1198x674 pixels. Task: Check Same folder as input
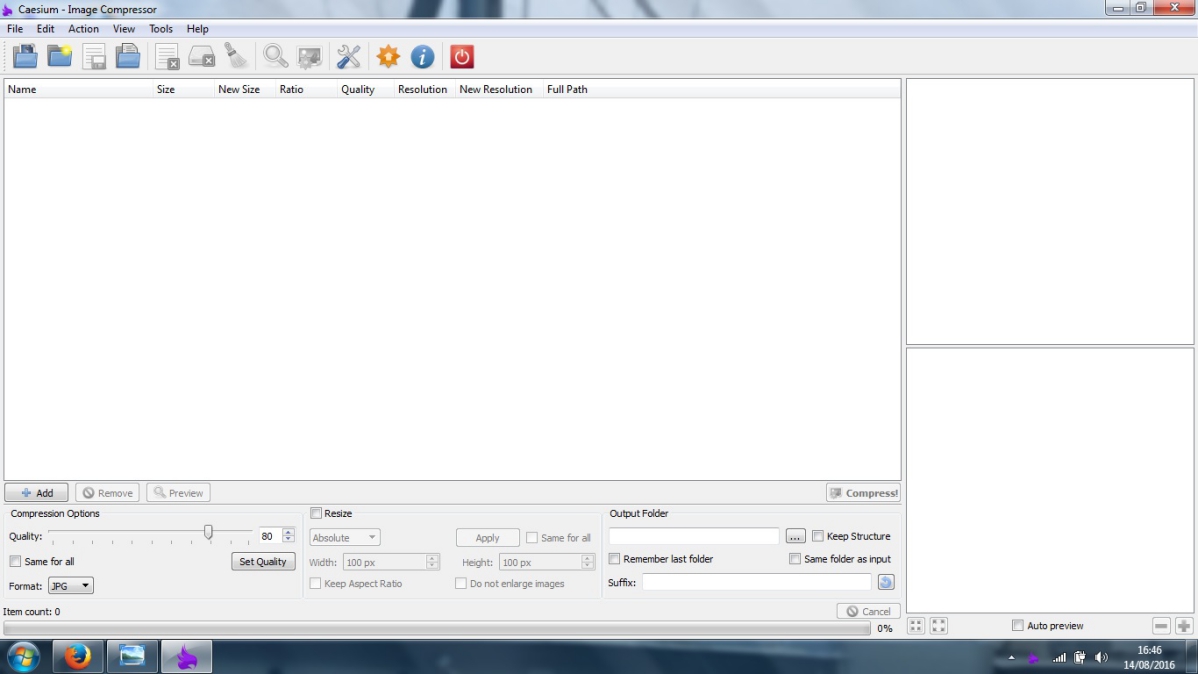coord(795,559)
